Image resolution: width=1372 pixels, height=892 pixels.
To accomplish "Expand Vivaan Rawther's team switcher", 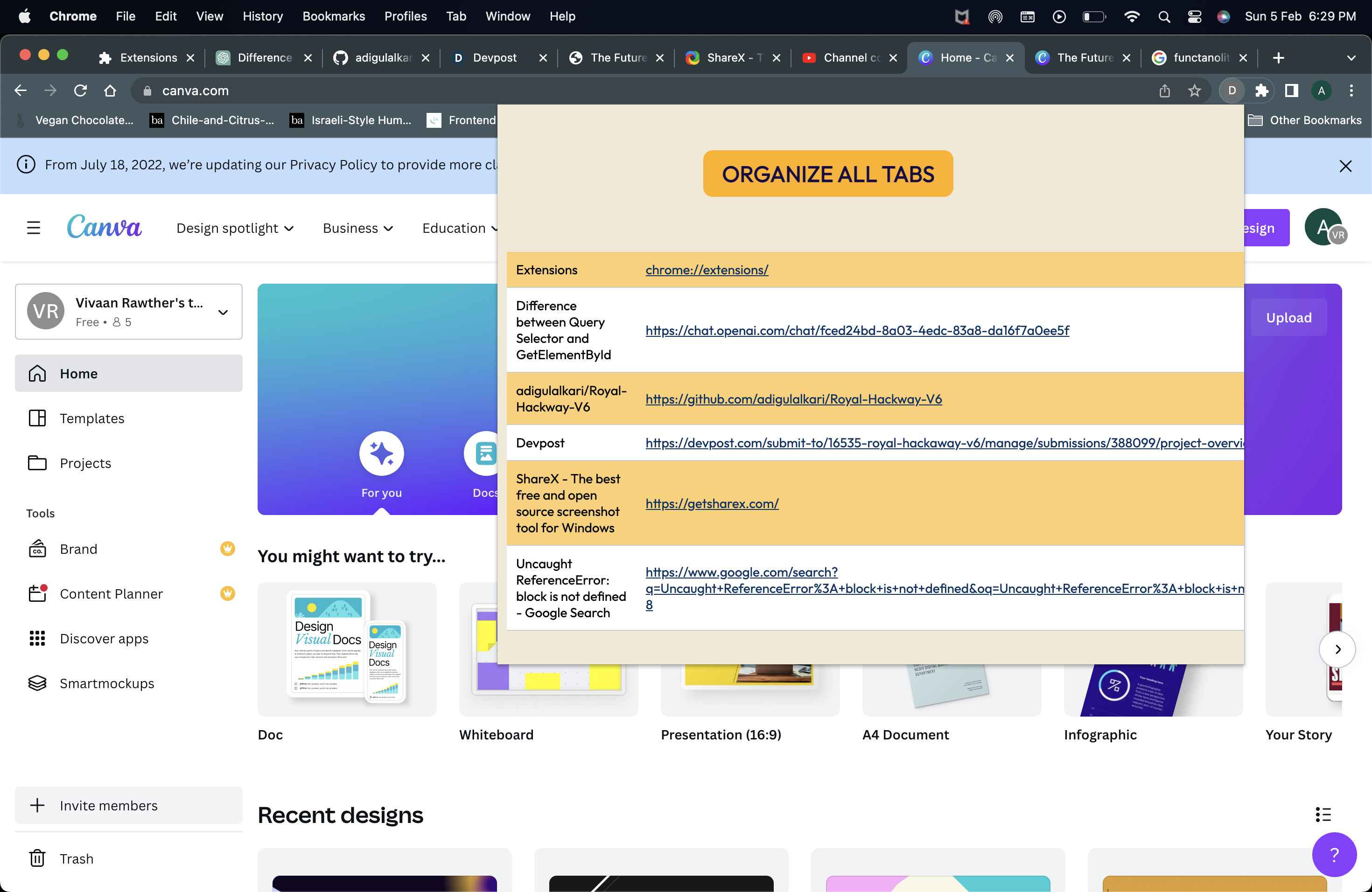I will pos(223,312).
